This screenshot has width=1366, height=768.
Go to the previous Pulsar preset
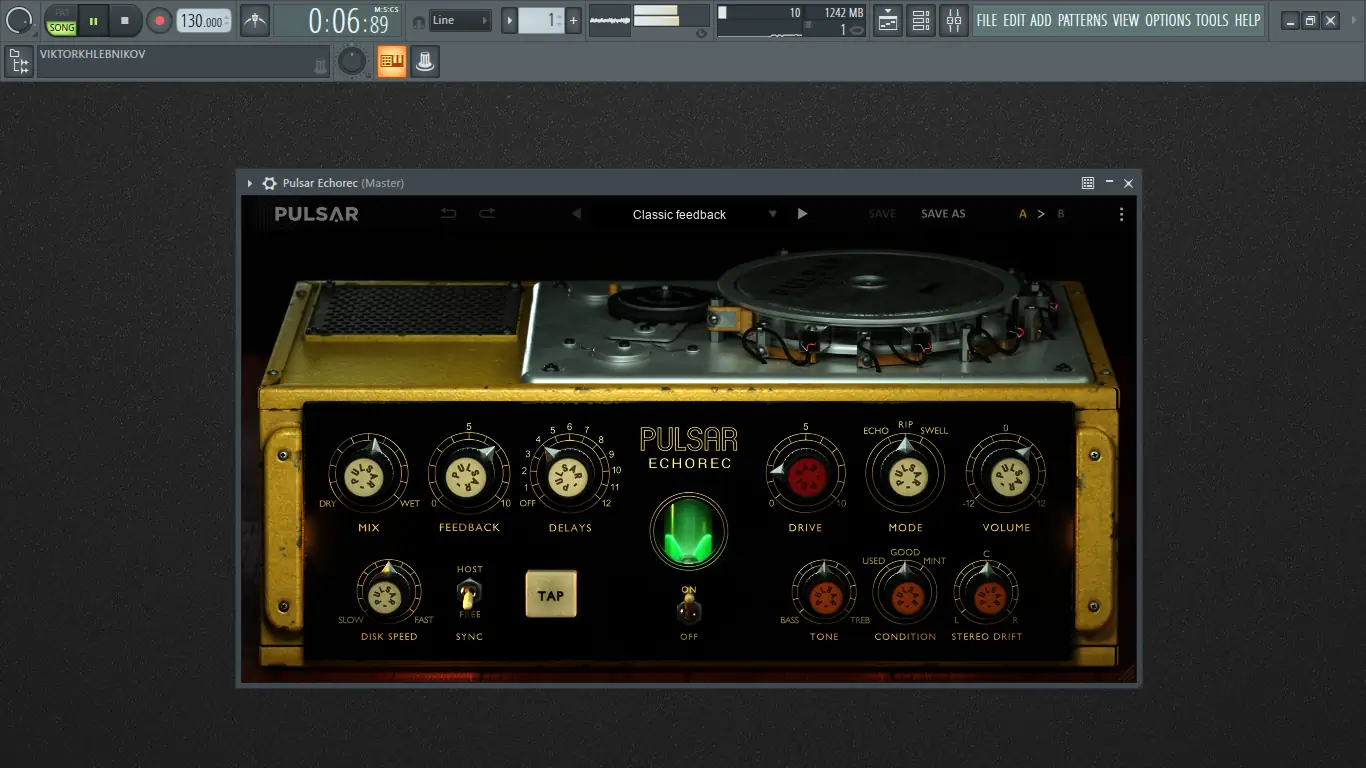click(x=576, y=214)
